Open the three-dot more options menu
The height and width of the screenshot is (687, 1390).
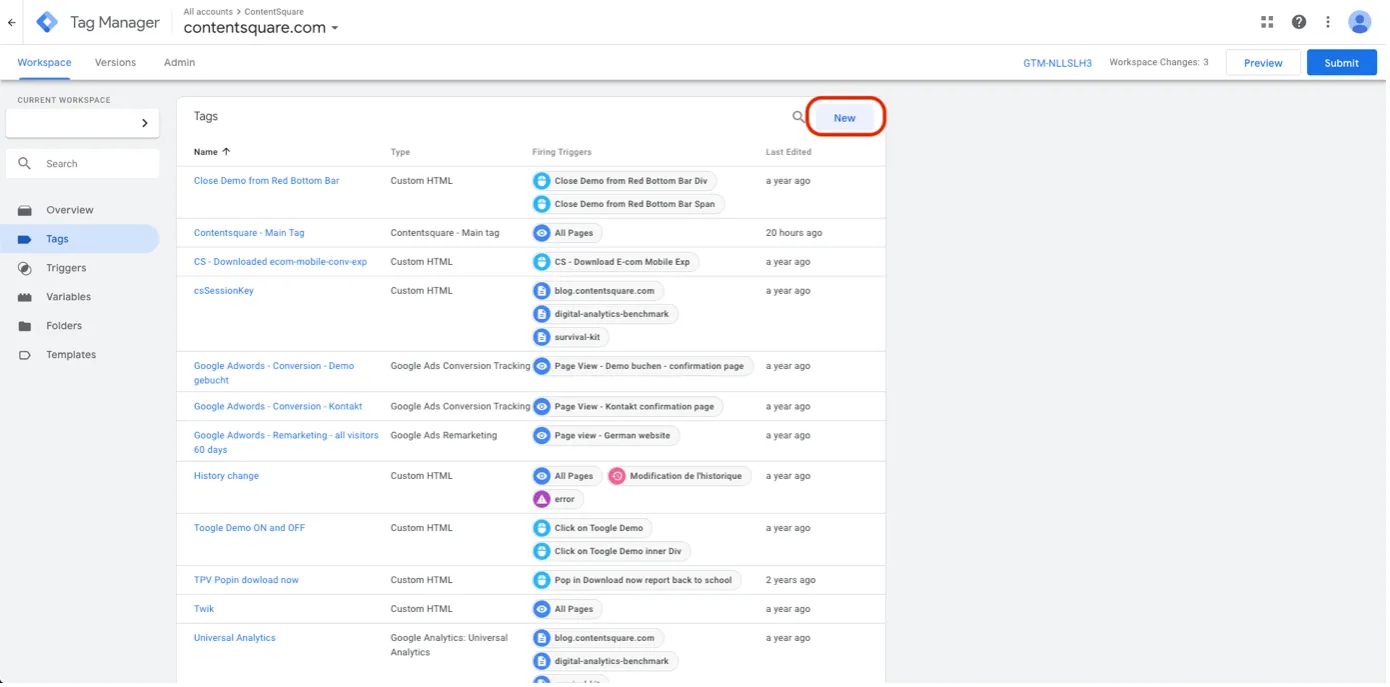tap(1328, 22)
